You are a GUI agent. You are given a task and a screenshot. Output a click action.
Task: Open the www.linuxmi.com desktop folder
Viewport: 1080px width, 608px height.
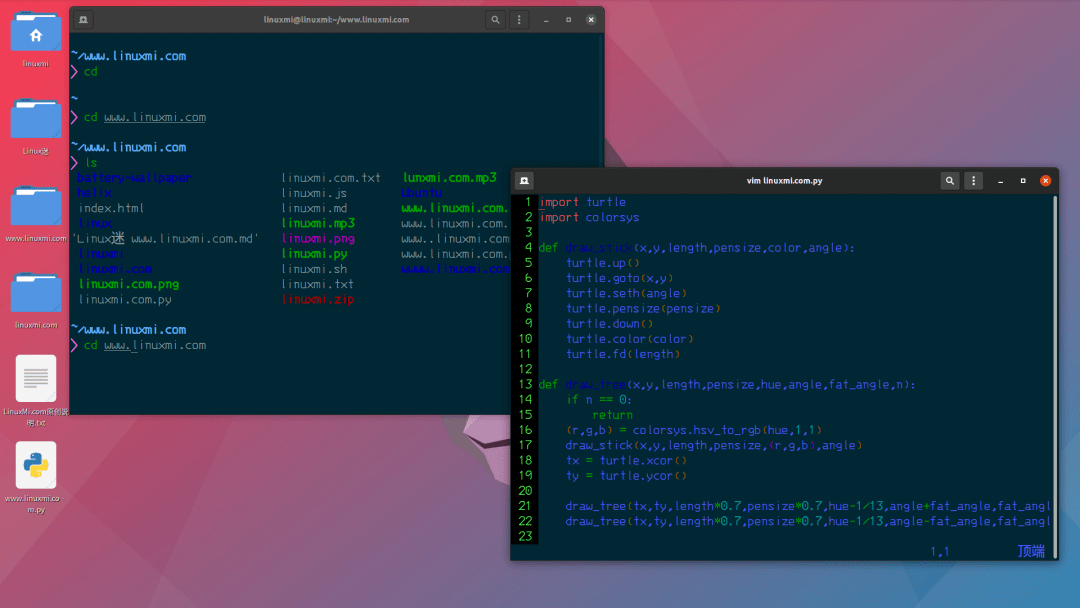[36, 206]
